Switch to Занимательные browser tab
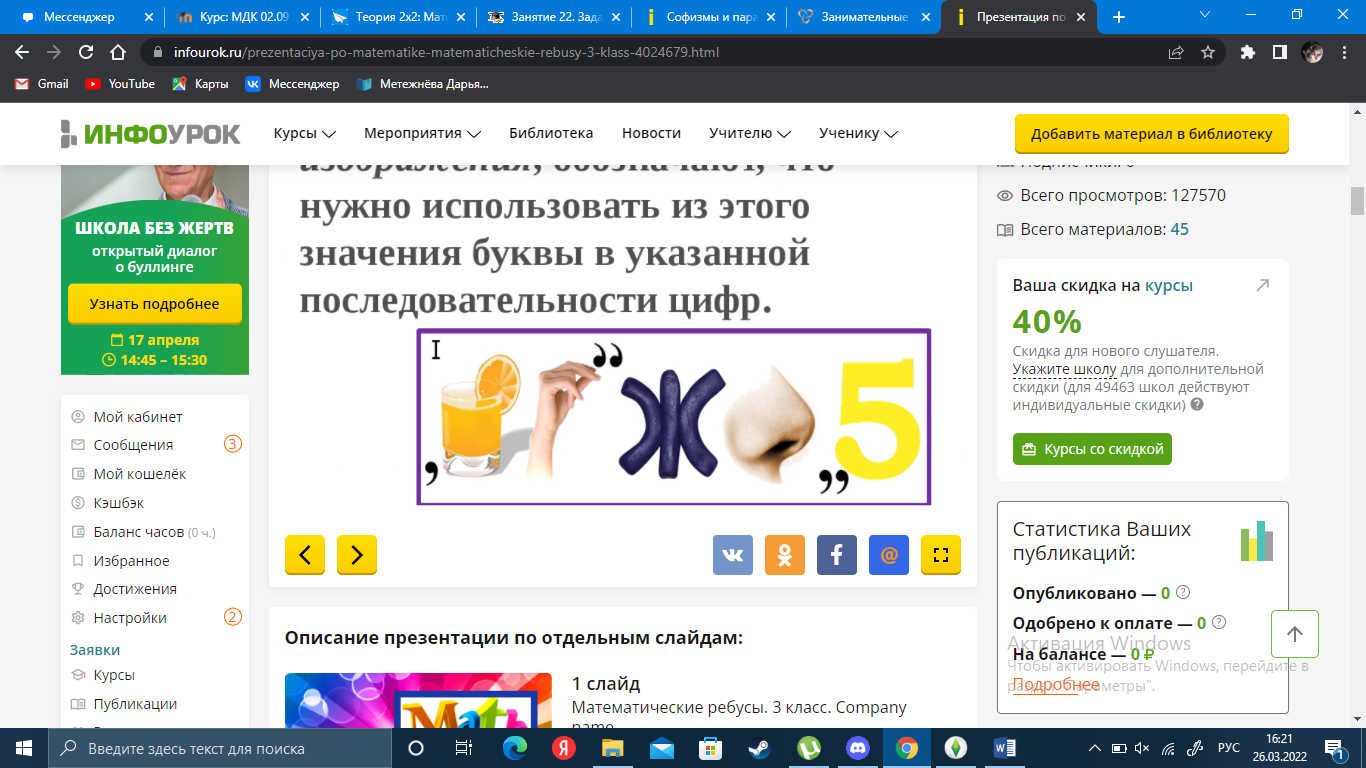The height and width of the screenshot is (768, 1366). coord(864,17)
